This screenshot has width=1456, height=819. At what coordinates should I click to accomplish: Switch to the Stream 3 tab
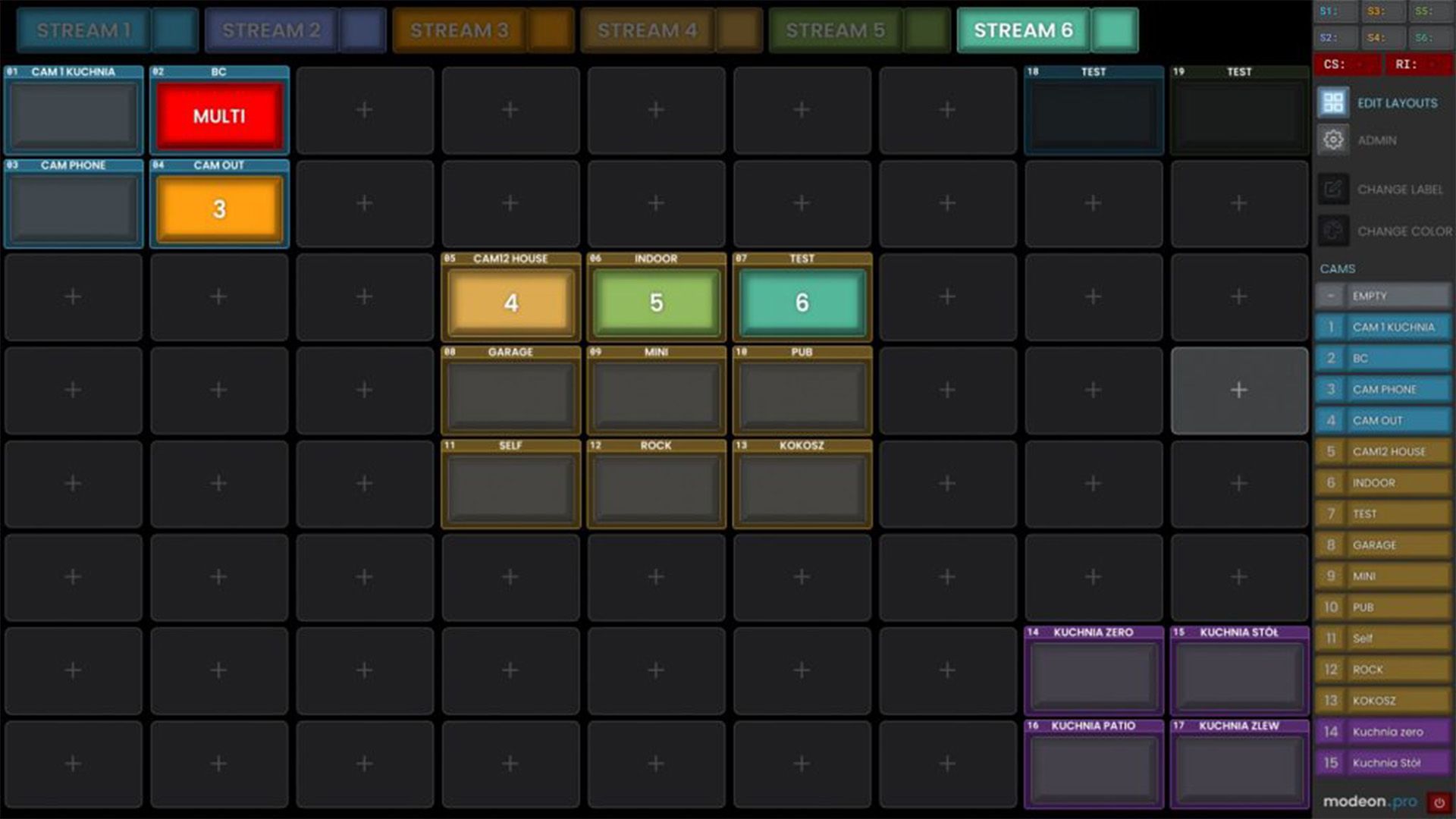pos(460,30)
